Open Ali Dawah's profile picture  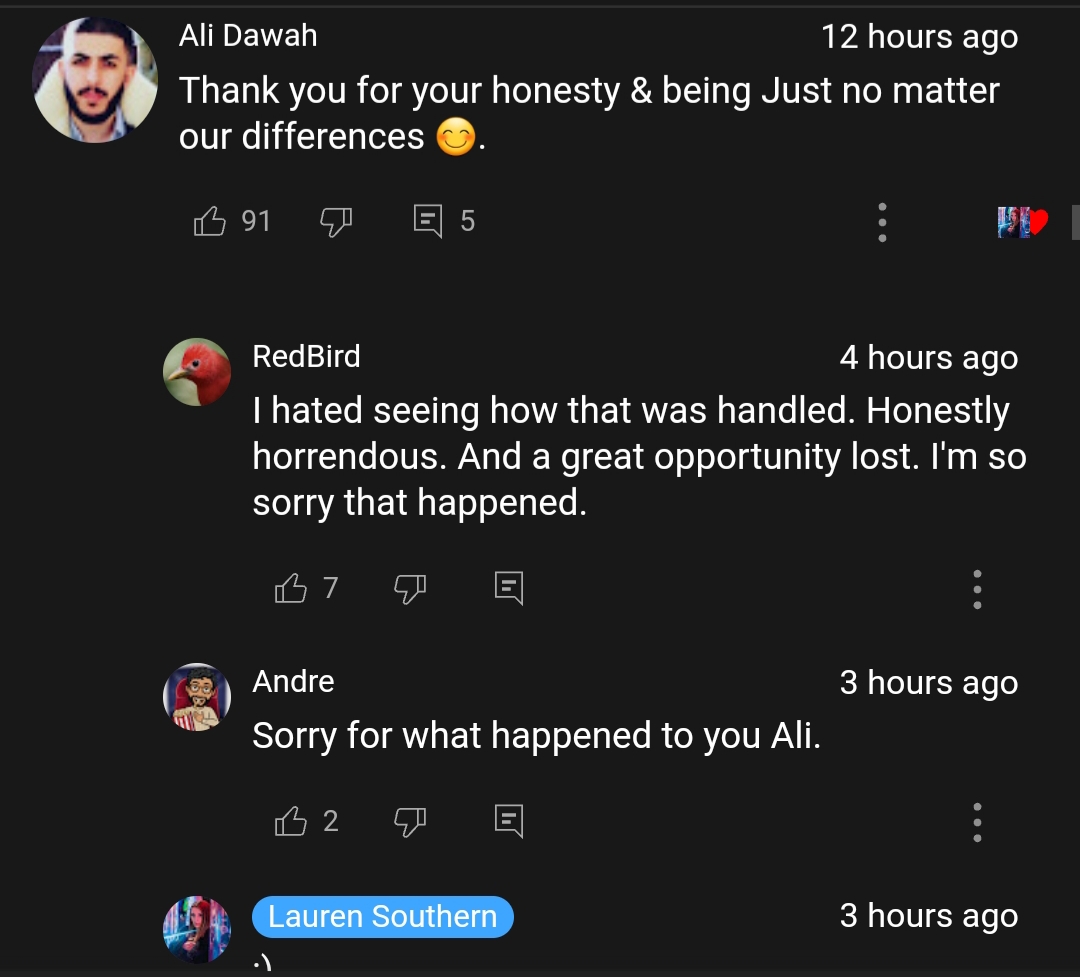[x=96, y=81]
